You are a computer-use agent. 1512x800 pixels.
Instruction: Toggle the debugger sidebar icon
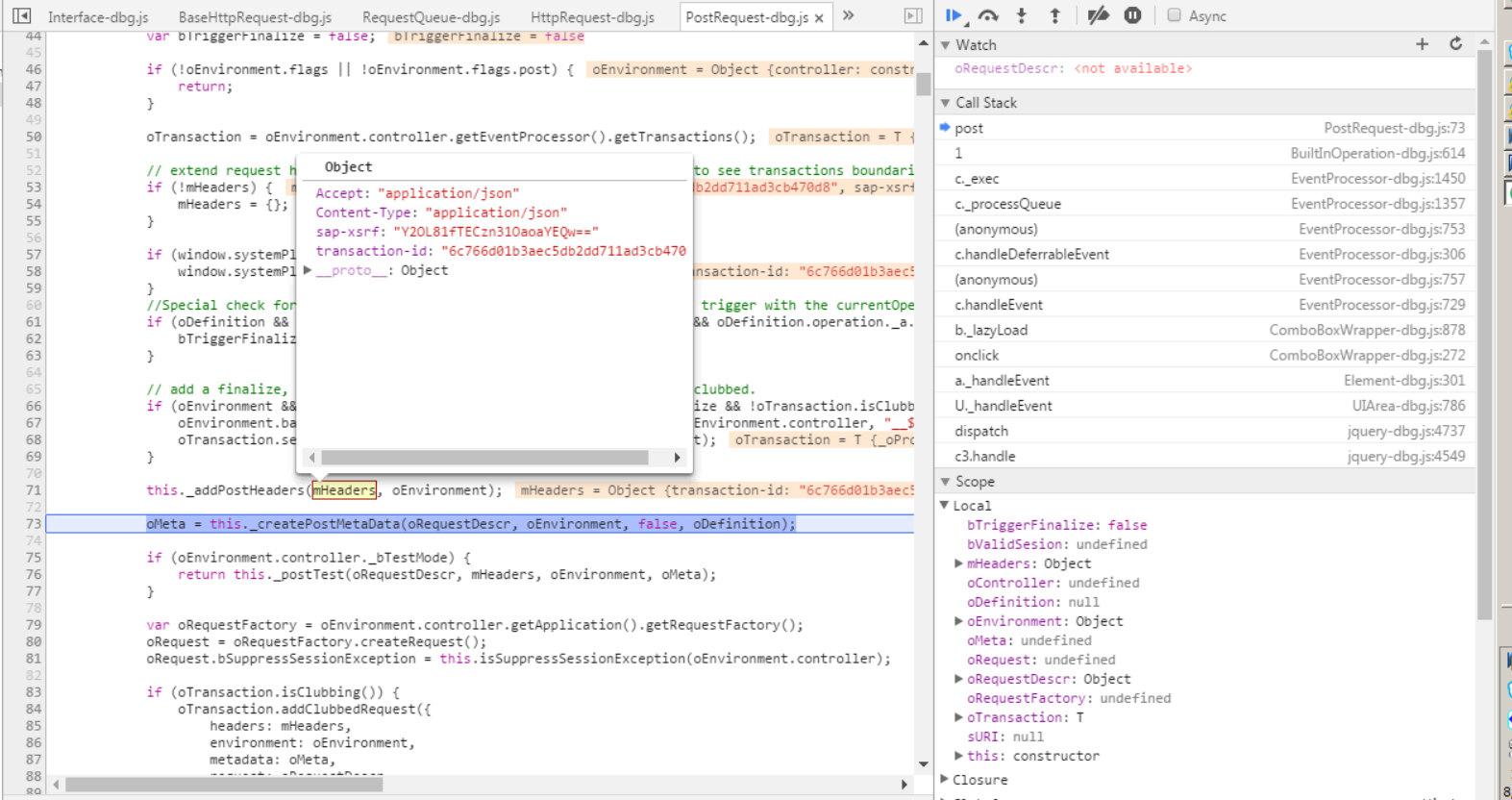[x=913, y=16]
